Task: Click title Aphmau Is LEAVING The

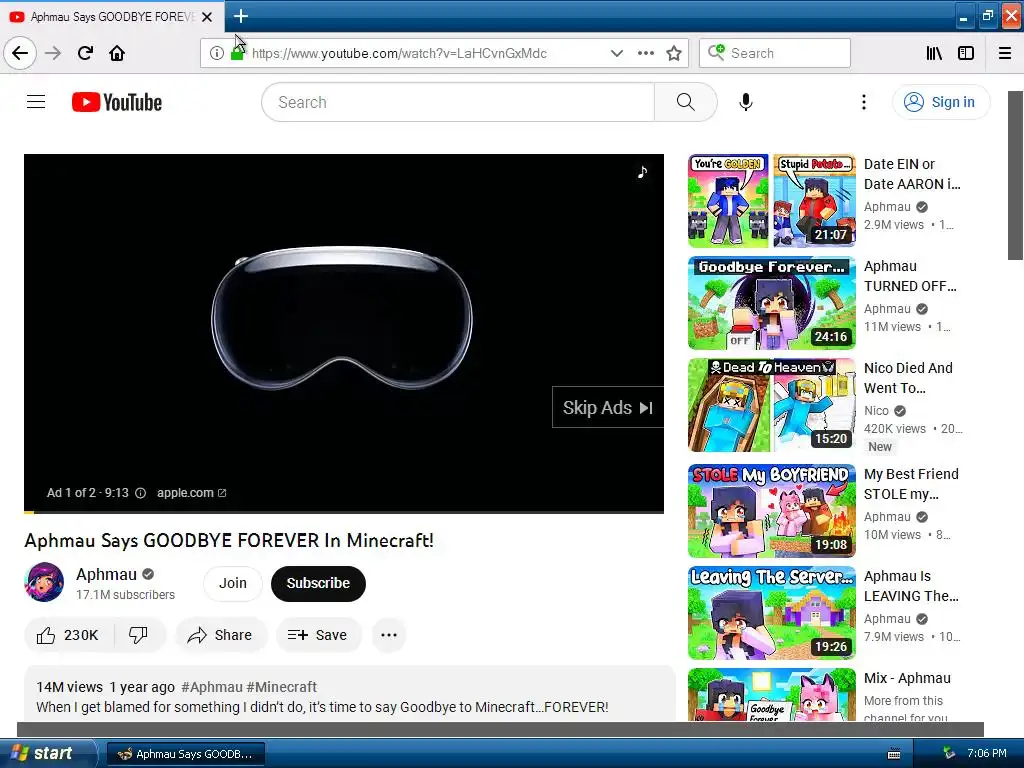Action: [911, 586]
